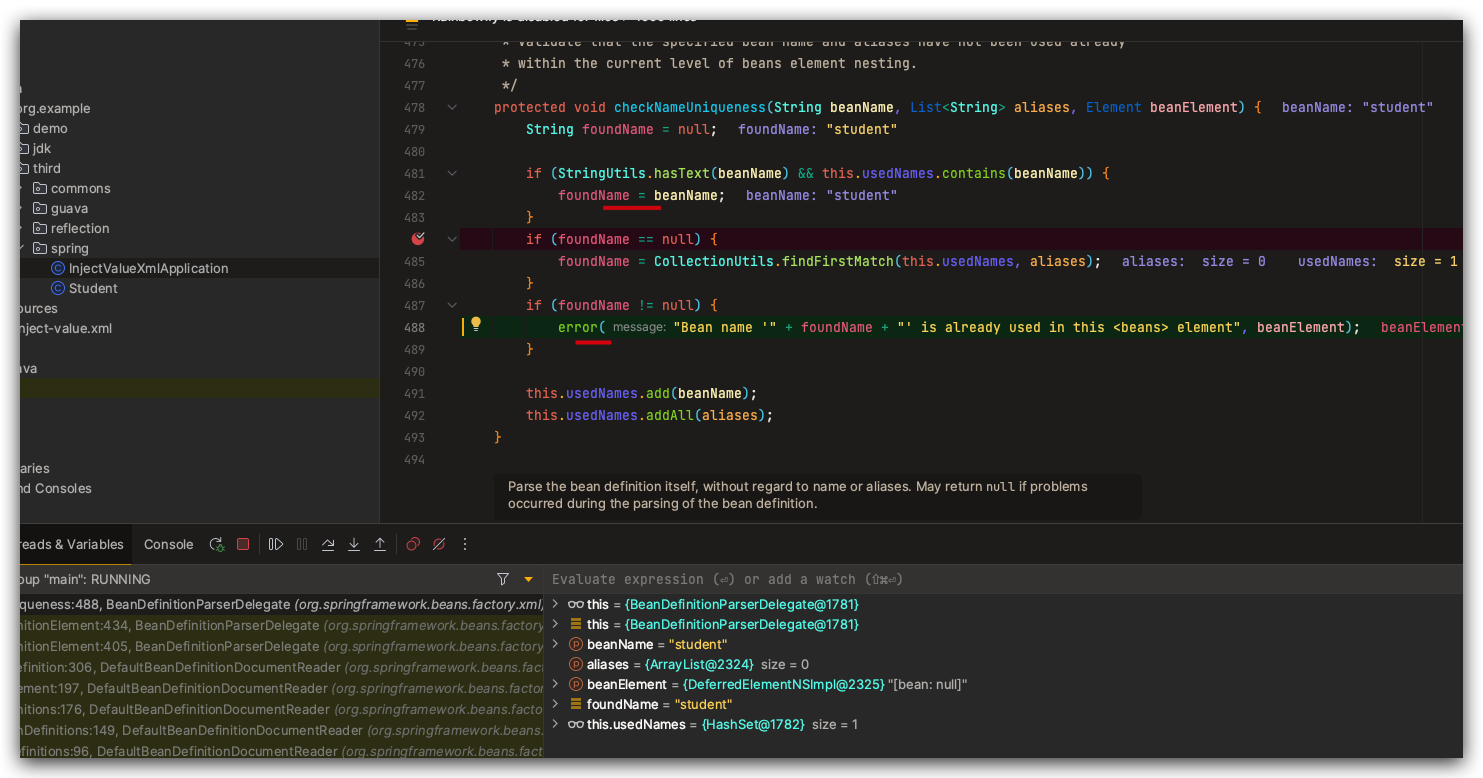Image resolution: width=1483 pixels, height=778 pixels.
Task: Click the Evaluate expression input field
Action: (x=800, y=579)
